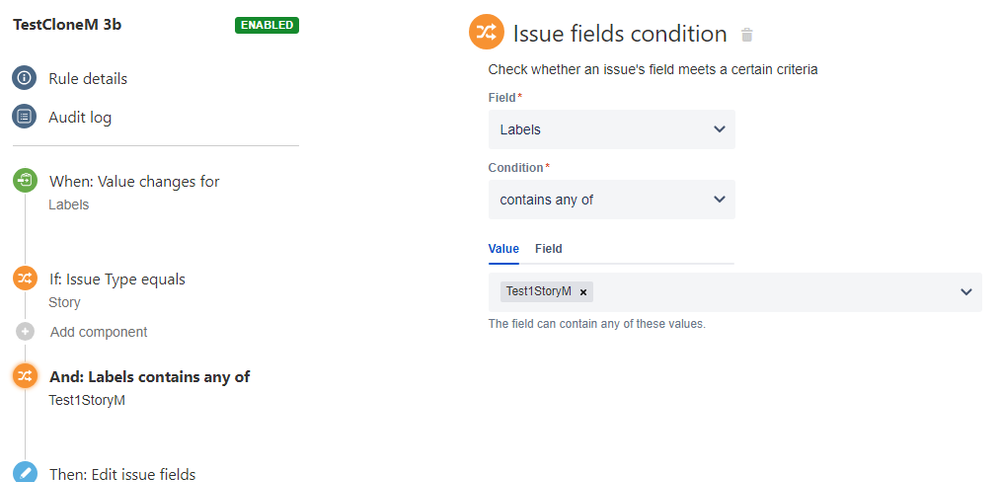Image resolution: width=999 pixels, height=482 pixels.
Task: Remove the Test1StoryM label tag
Action: (583, 292)
